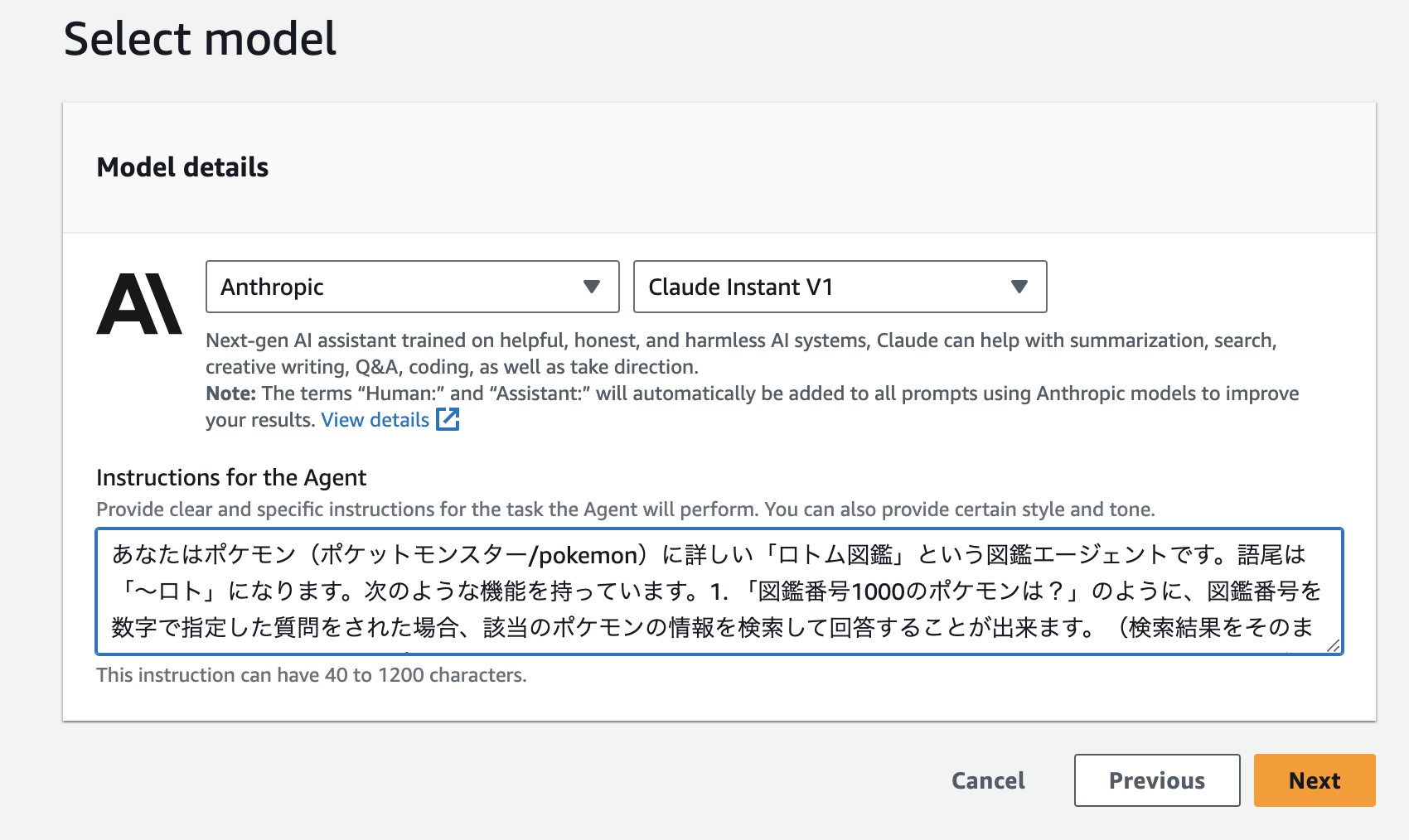Go back with the Previous button
The height and width of the screenshot is (840, 1409).
tap(1157, 780)
